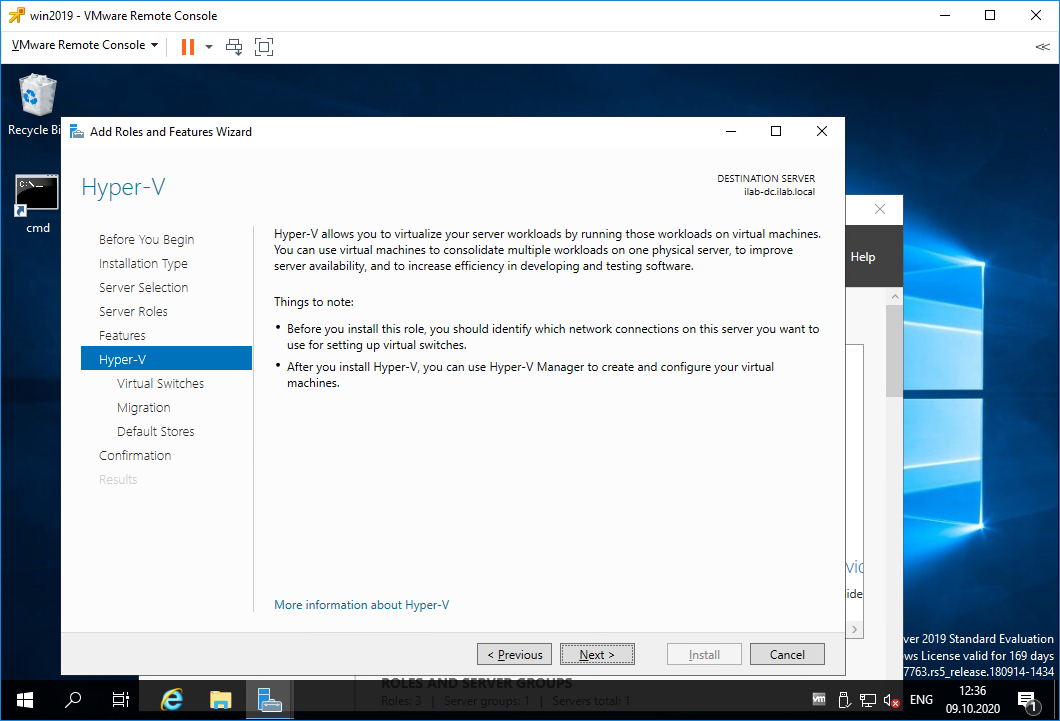
Task: Go to Migration step
Action: coord(143,407)
